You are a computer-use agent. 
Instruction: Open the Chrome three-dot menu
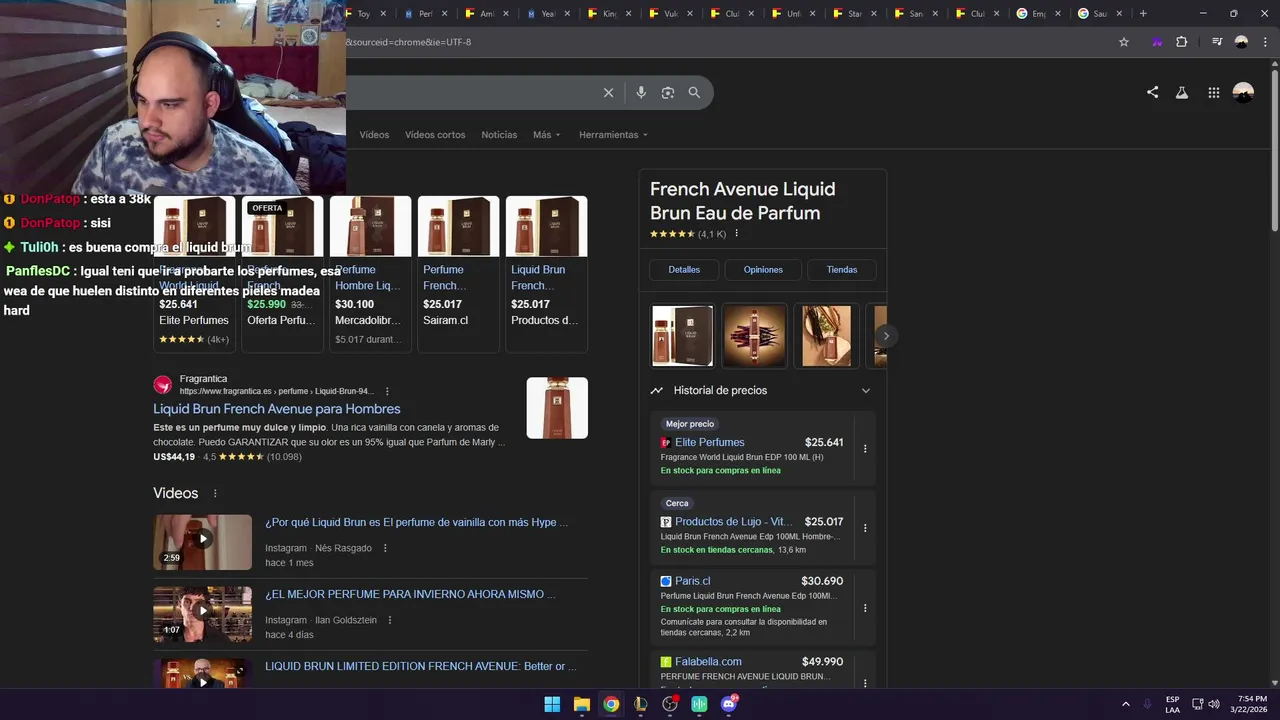click(x=1265, y=42)
